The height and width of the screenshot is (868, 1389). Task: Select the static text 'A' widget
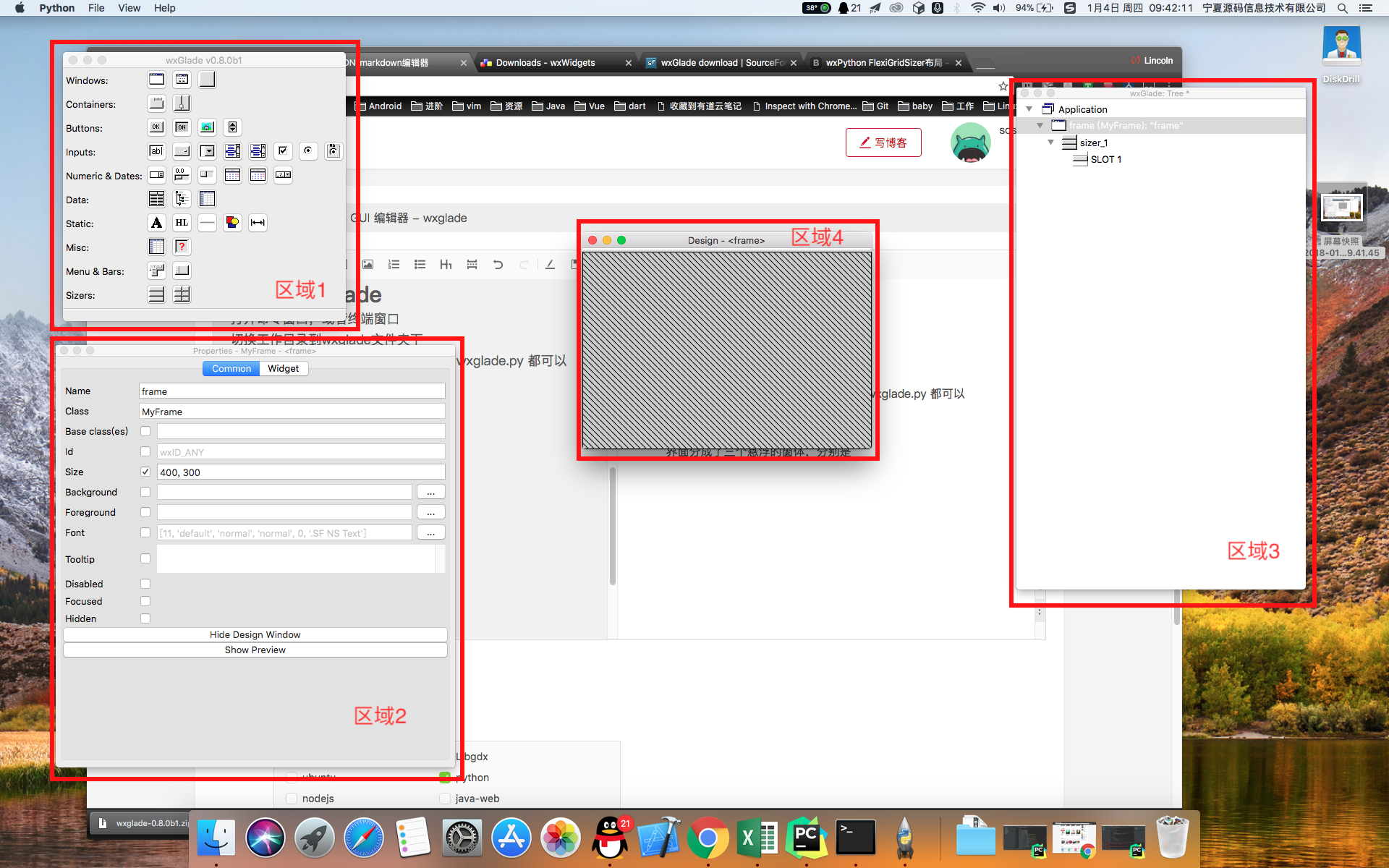tap(156, 223)
